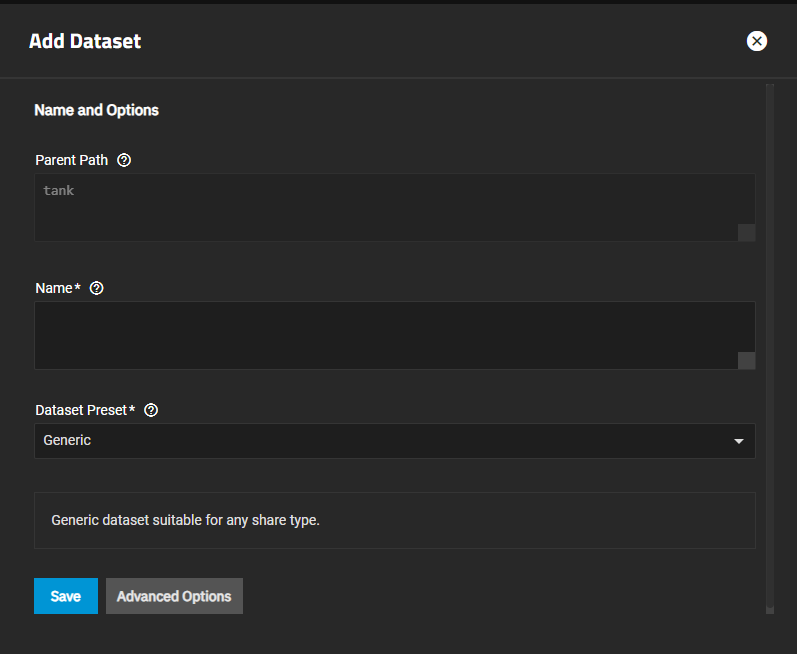Open the Generic preset selector
The image size is (797, 654).
[x=380, y=441]
